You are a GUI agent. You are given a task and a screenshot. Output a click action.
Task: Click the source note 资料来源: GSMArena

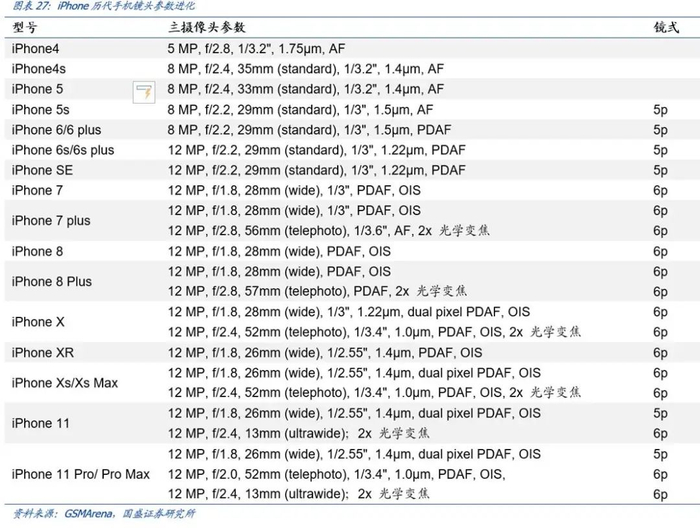click(104, 514)
